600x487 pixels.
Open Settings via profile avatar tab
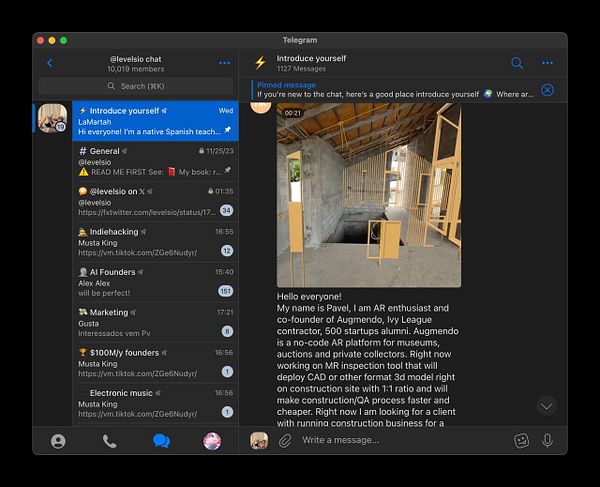[x=212, y=441]
